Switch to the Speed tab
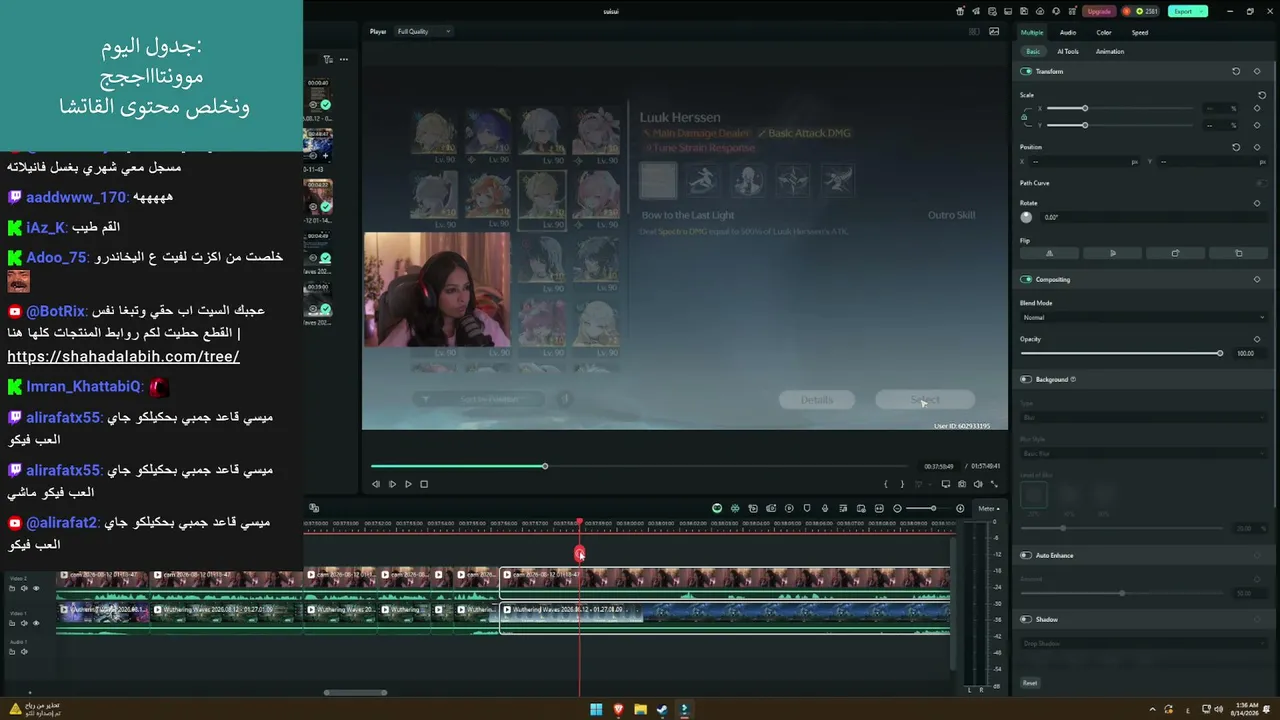 [x=1140, y=32]
